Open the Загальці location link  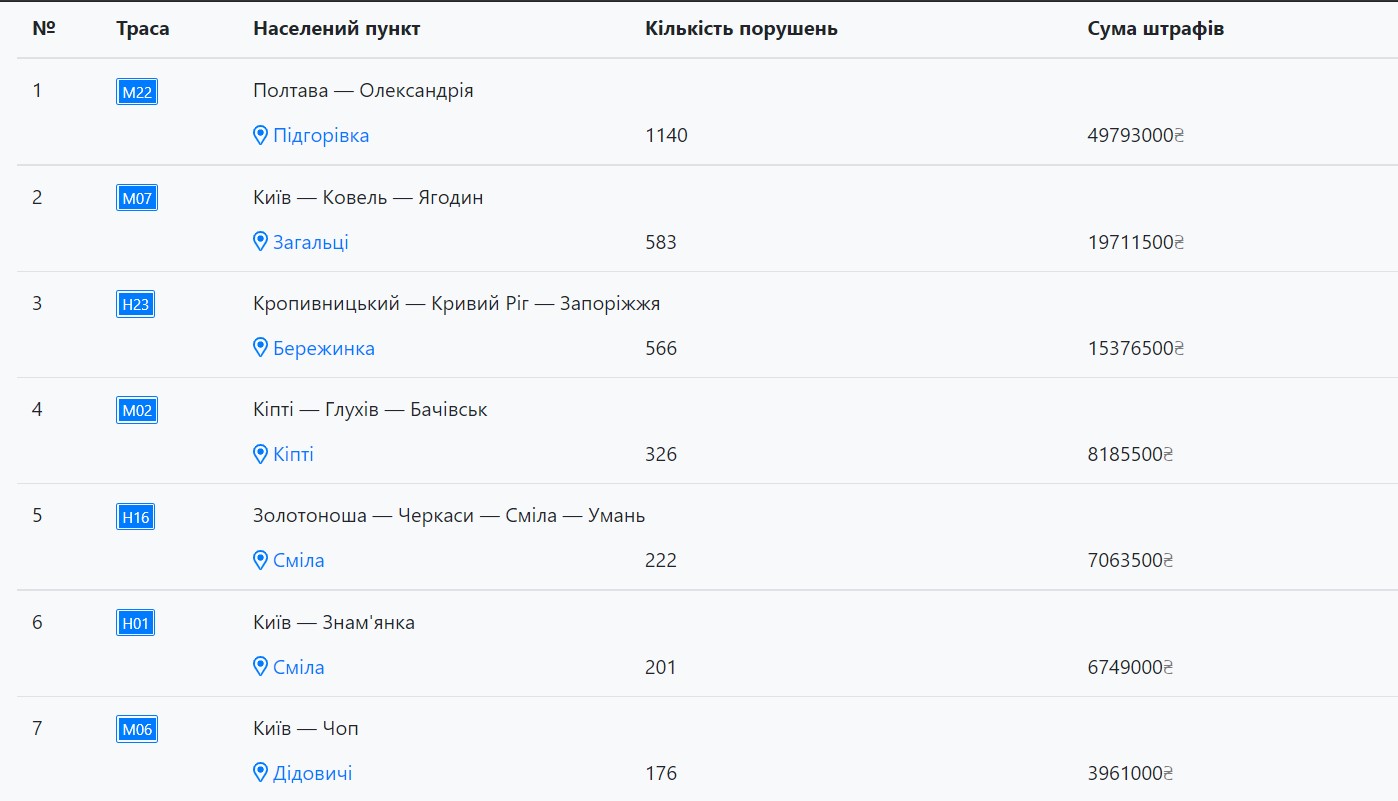tap(311, 242)
